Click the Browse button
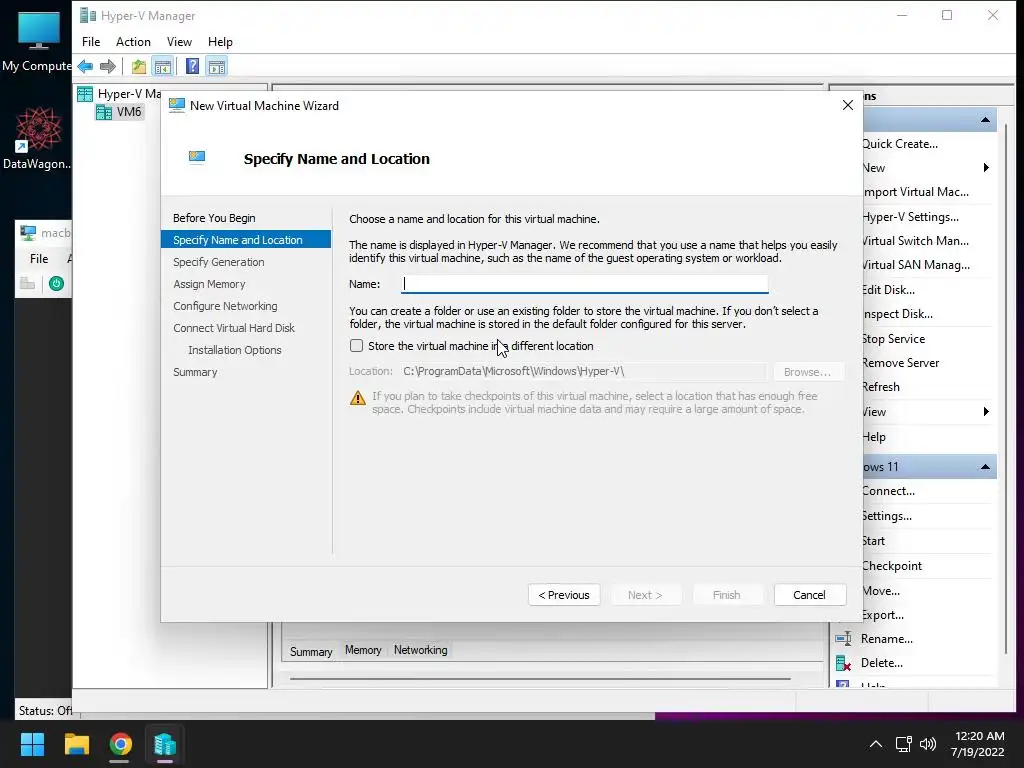The height and width of the screenshot is (768, 1024). [807, 372]
